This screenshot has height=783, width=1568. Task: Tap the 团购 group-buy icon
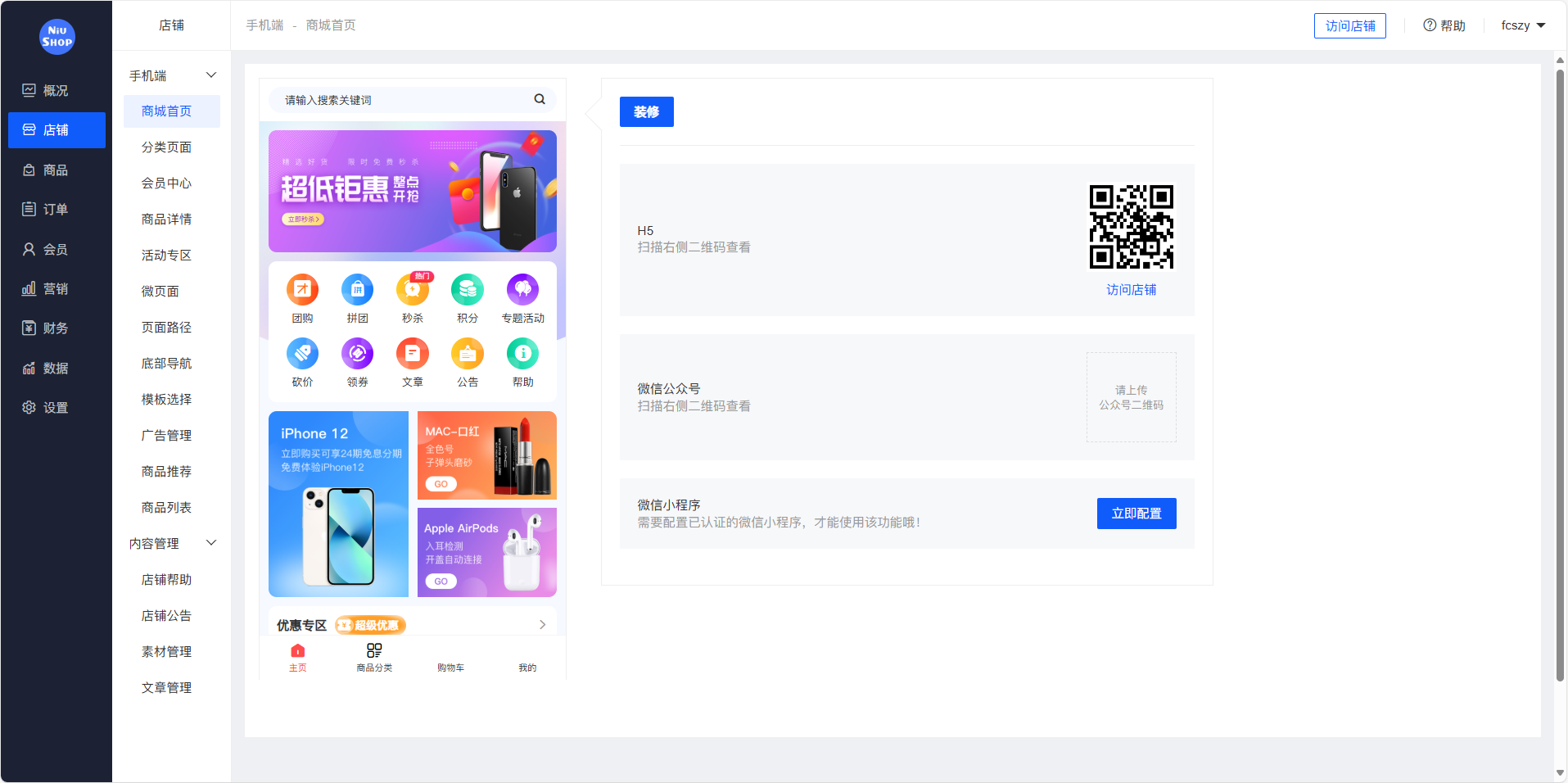pos(302,289)
